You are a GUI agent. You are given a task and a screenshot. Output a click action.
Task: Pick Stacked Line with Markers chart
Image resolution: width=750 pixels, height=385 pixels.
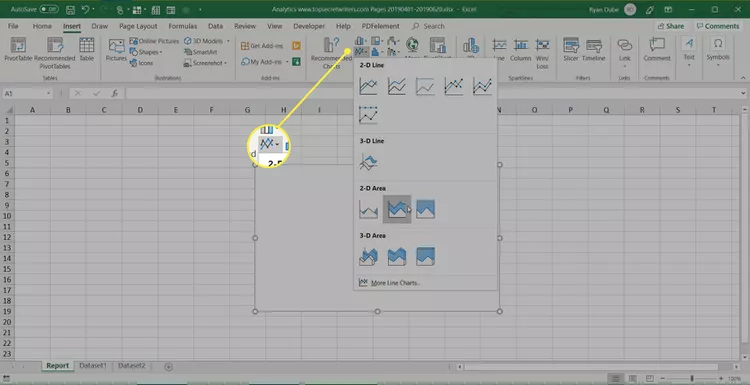482,87
